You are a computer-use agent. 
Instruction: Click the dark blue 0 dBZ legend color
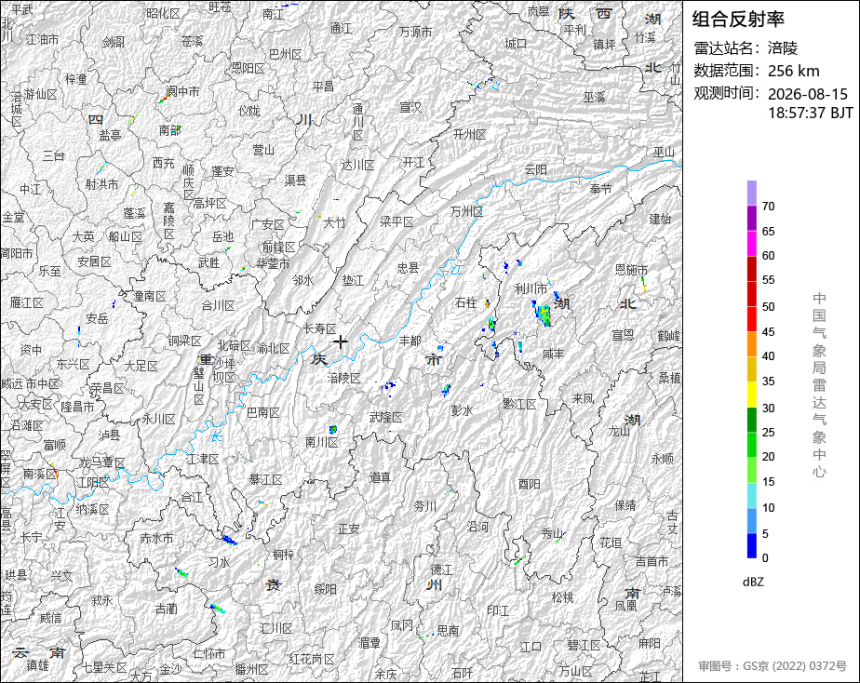click(x=751, y=546)
